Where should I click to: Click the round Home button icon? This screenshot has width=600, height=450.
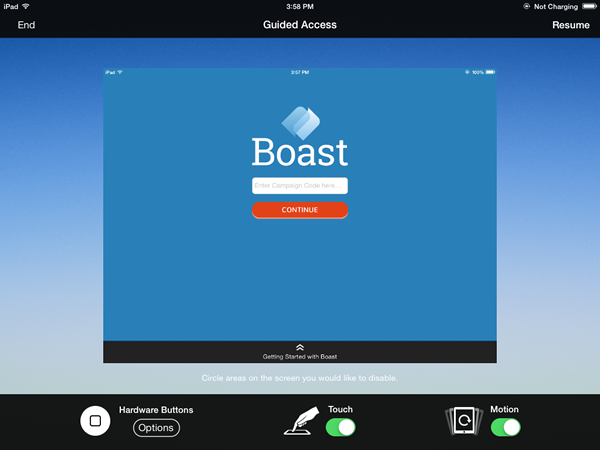[x=95, y=421]
